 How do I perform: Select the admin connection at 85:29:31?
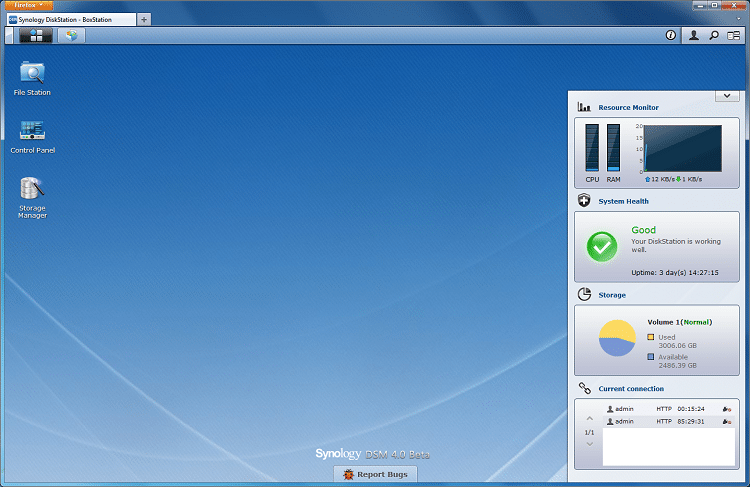[668, 421]
